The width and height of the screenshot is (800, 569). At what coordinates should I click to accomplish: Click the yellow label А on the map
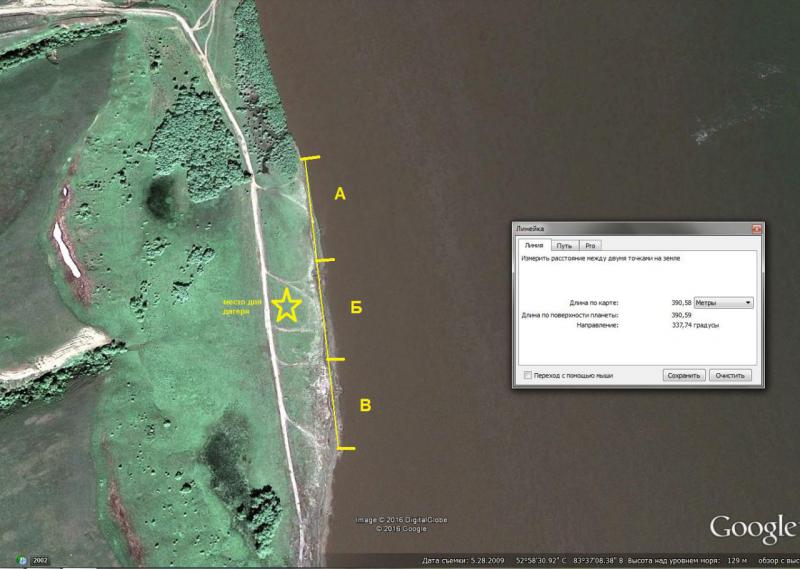pos(340,195)
